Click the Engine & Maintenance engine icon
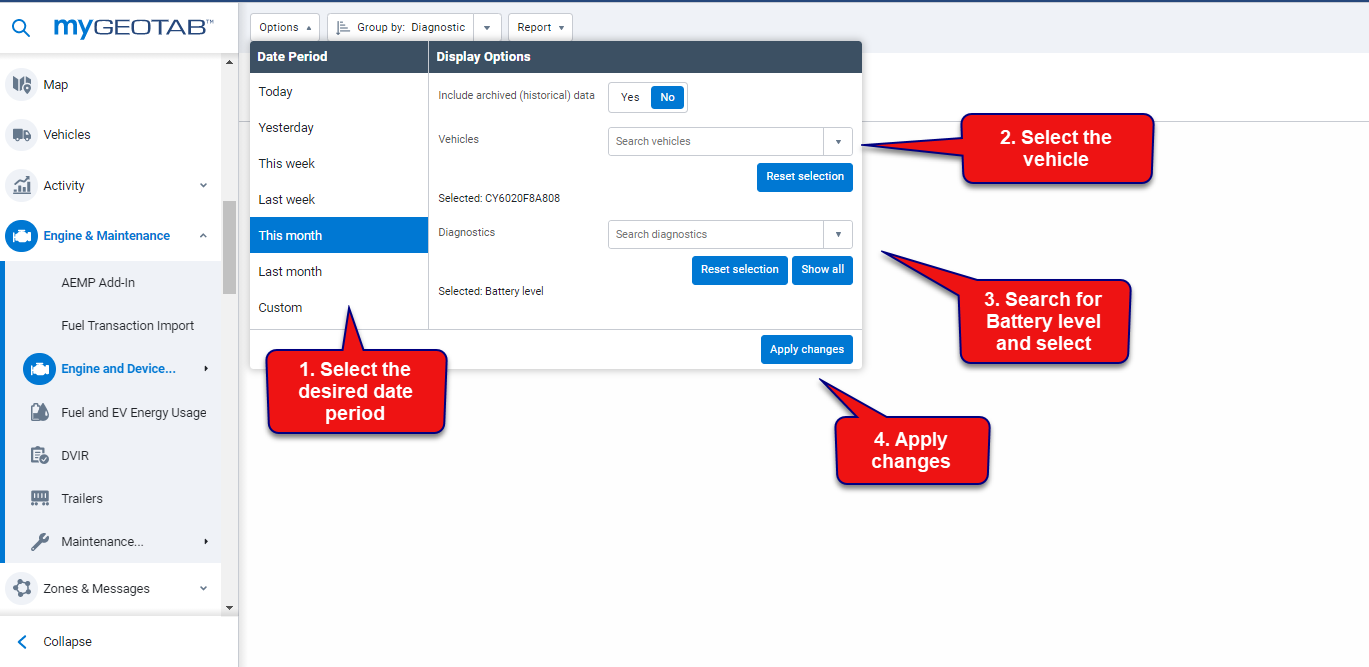 point(21,236)
